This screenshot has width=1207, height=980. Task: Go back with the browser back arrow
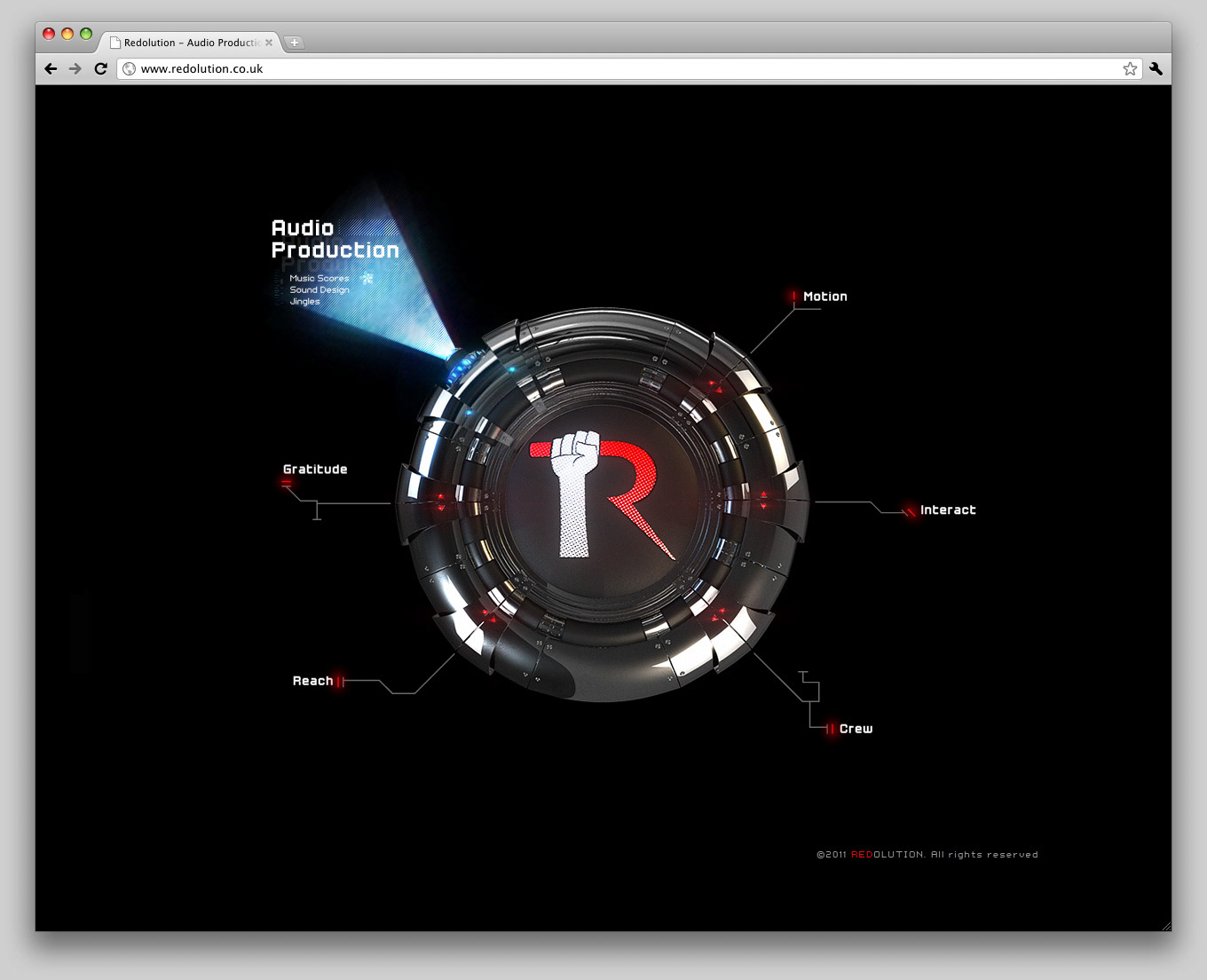point(51,68)
